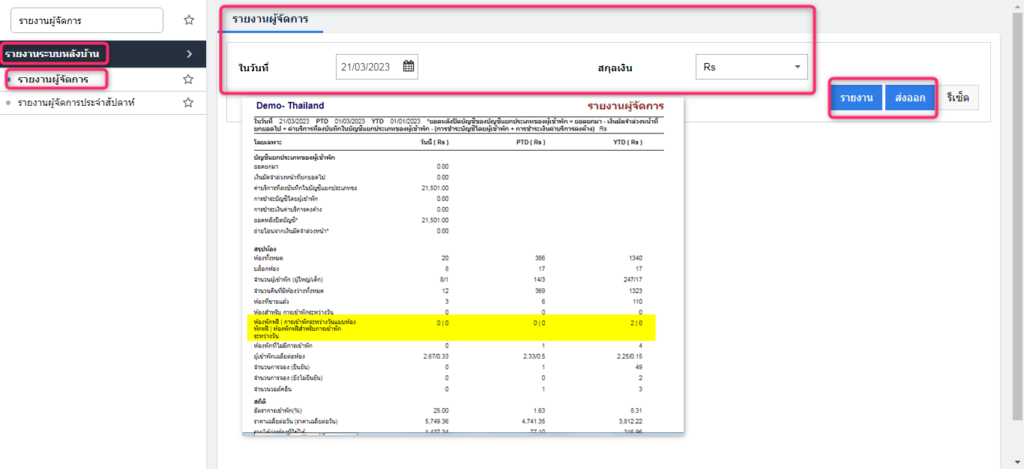This screenshot has width=1024, height=469.
Task: Click the page vertical scrollbar
Action: 1017,216
